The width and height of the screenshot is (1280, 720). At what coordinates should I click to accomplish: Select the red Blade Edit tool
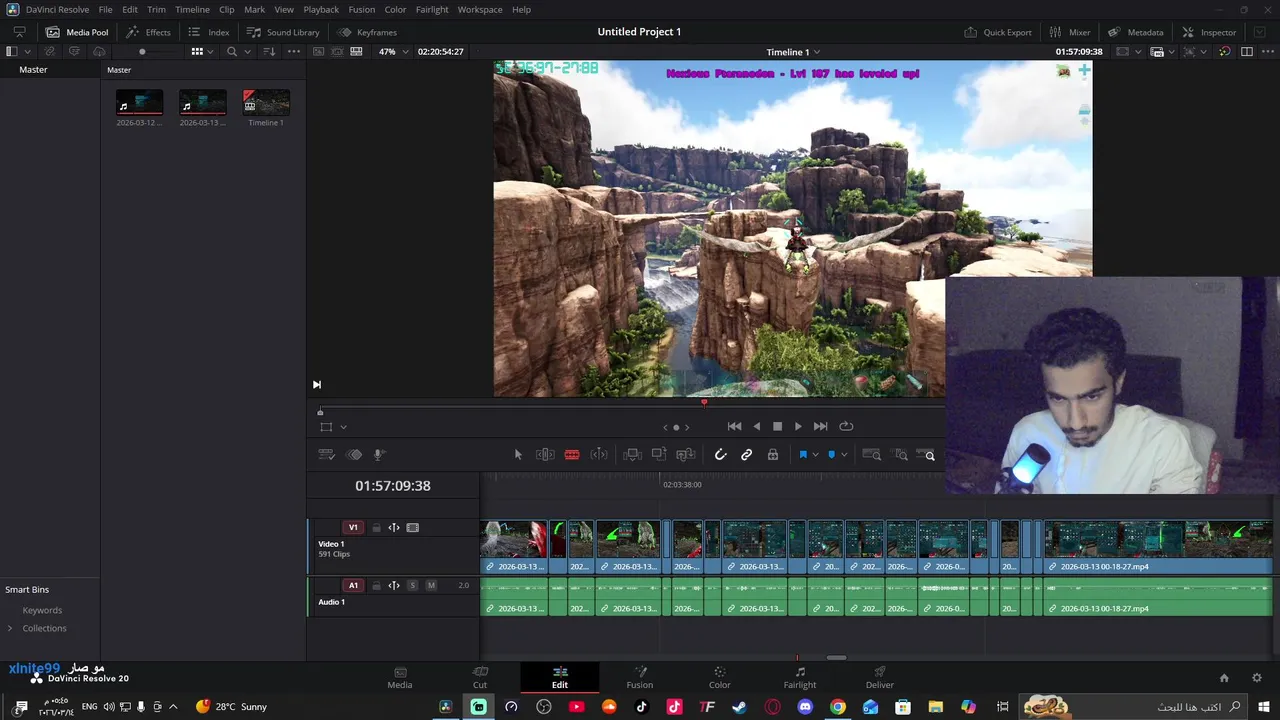pyautogui.click(x=572, y=454)
